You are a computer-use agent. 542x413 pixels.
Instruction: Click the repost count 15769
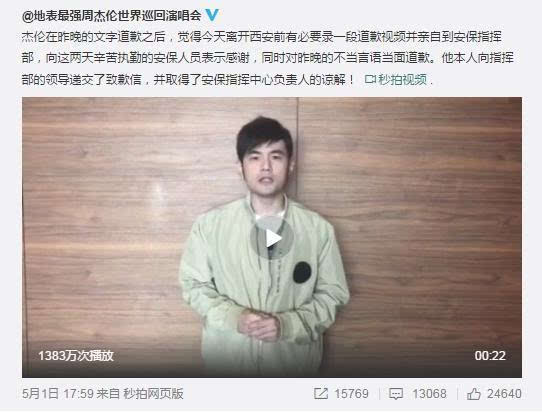click(351, 394)
